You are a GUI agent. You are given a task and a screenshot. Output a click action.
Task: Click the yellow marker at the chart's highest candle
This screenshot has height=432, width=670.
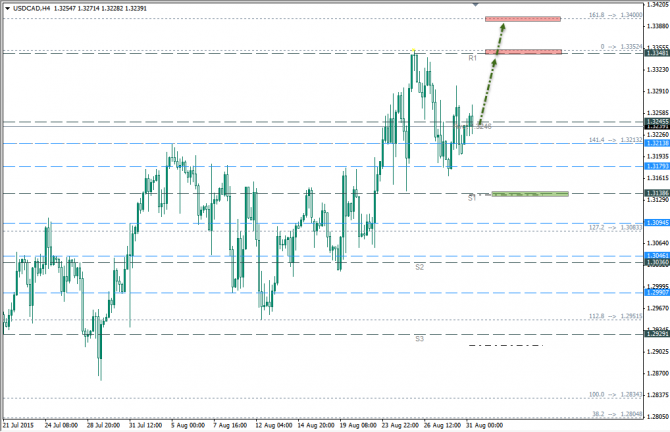[413, 50]
